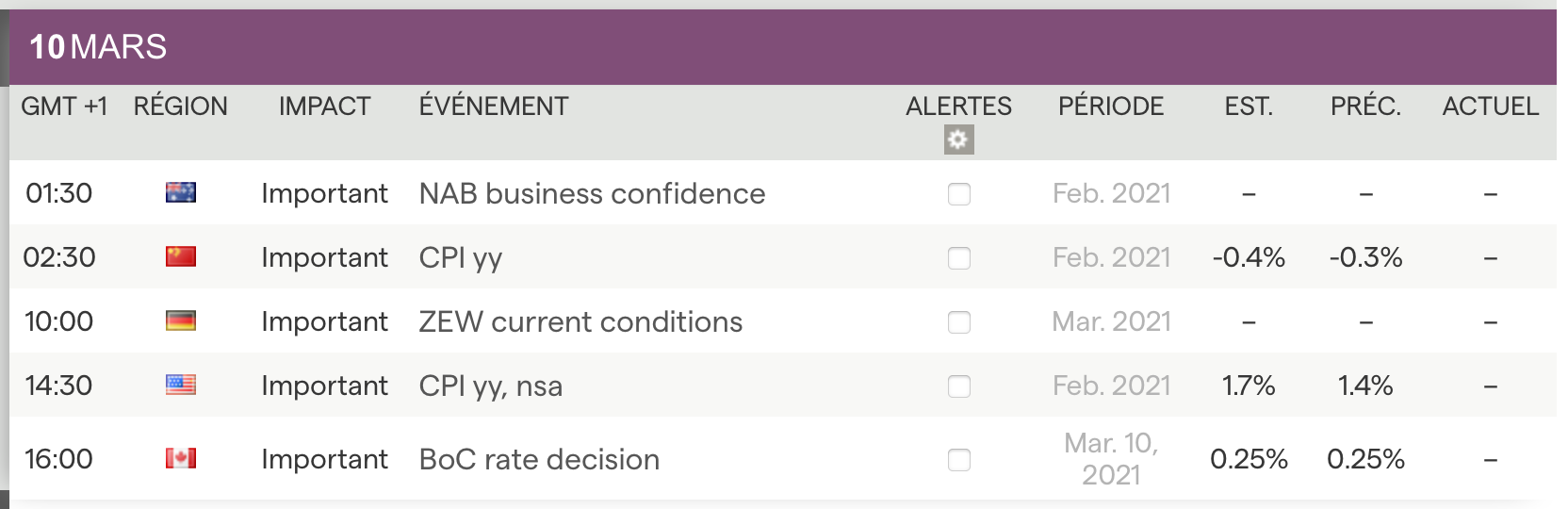Click the Chinese flag icon
The width and height of the screenshot is (1568, 509).
coord(181,257)
